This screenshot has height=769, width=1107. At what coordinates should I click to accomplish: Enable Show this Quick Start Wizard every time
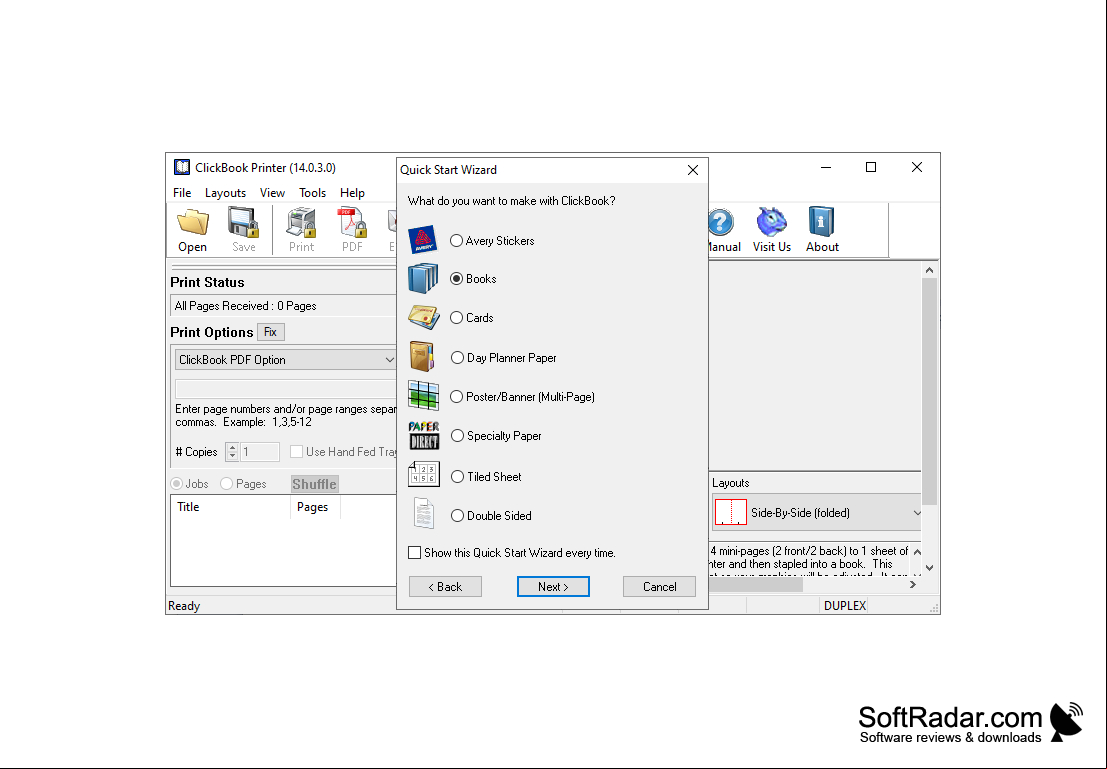point(414,553)
